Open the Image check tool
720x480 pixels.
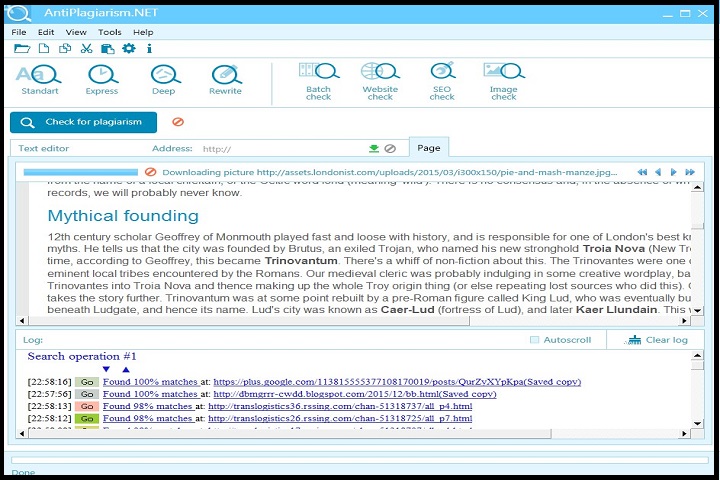pyautogui.click(x=503, y=80)
